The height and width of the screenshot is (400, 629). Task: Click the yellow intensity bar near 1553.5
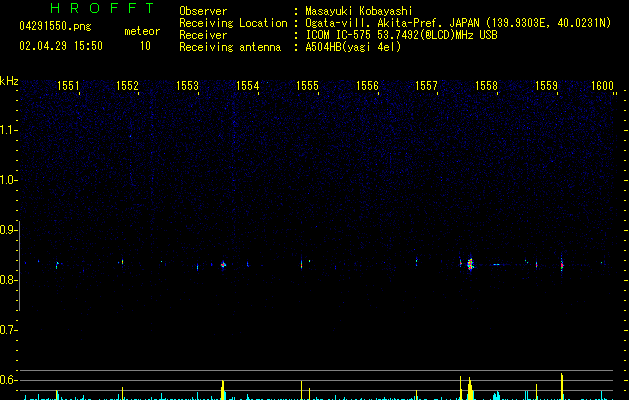(223, 390)
